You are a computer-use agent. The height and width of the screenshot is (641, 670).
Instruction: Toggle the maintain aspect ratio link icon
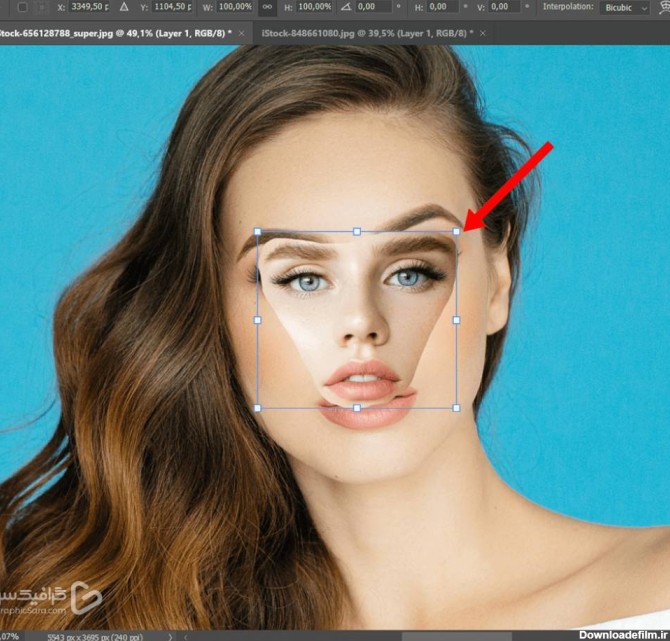coord(267,7)
